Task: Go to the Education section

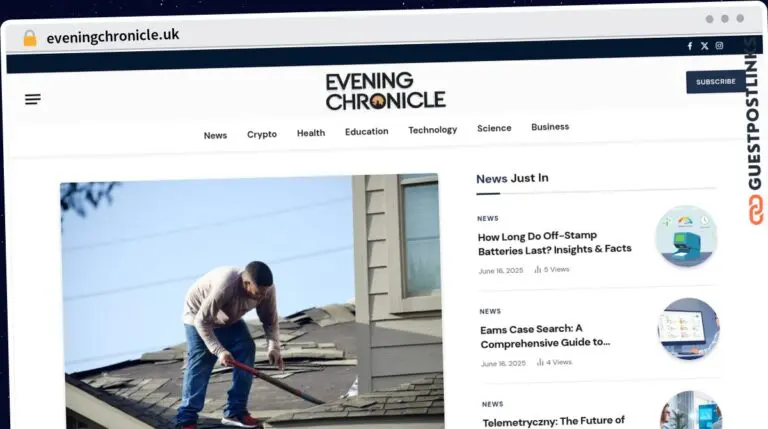Action: [x=366, y=131]
